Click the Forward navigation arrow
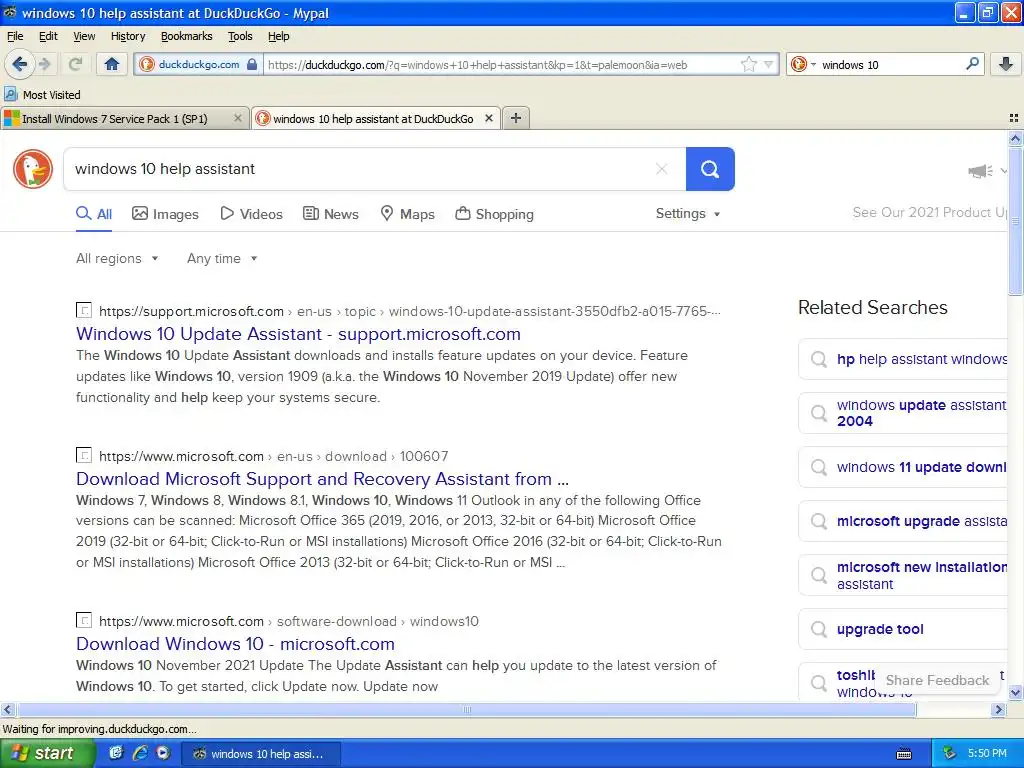Viewport: 1024px width, 768px height. 44,64
